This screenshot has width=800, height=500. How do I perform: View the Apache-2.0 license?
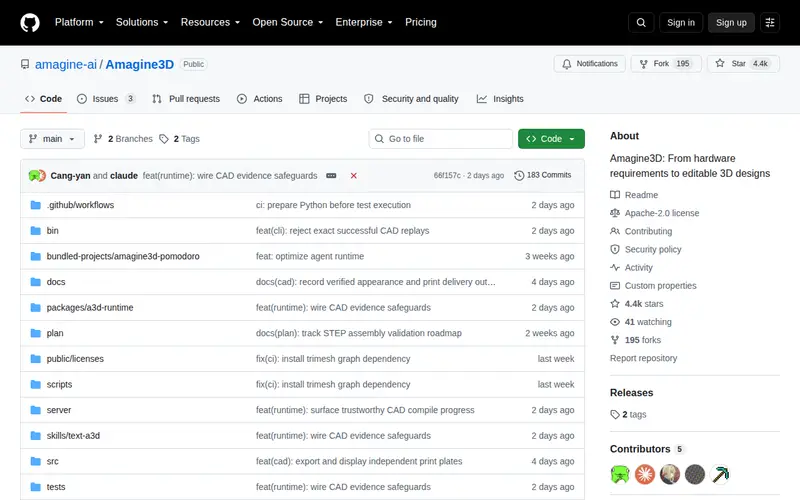(x=655, y=213)
